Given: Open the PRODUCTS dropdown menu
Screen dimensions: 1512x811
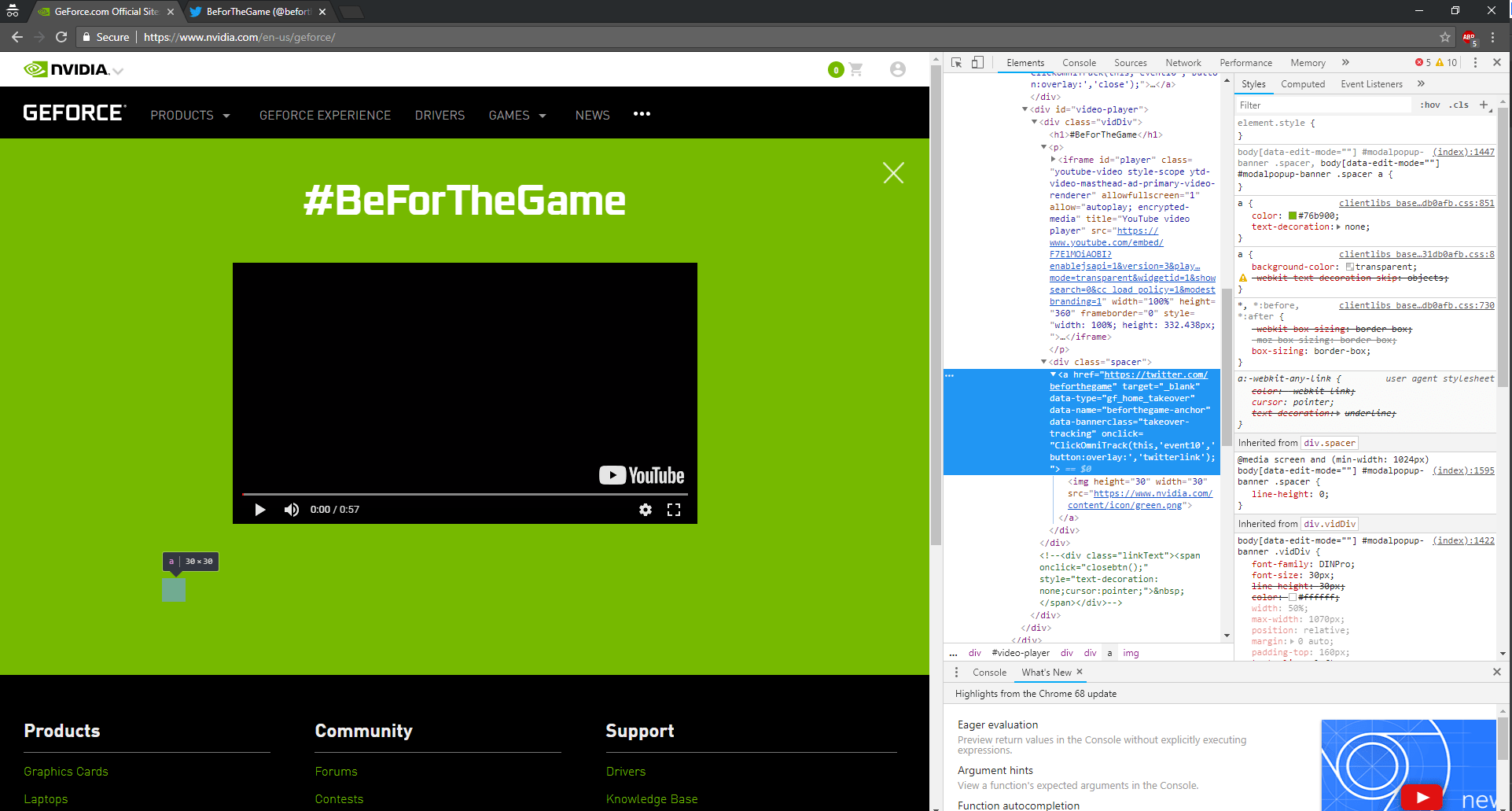Looking at the screenshot, I should click(190, 115).
